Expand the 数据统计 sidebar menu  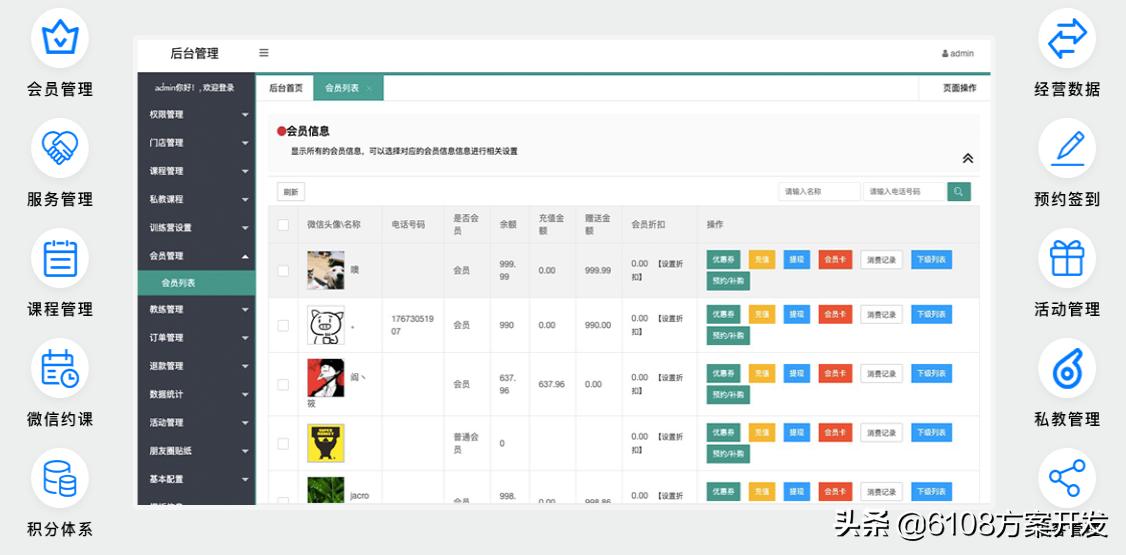tap(196, 394)
